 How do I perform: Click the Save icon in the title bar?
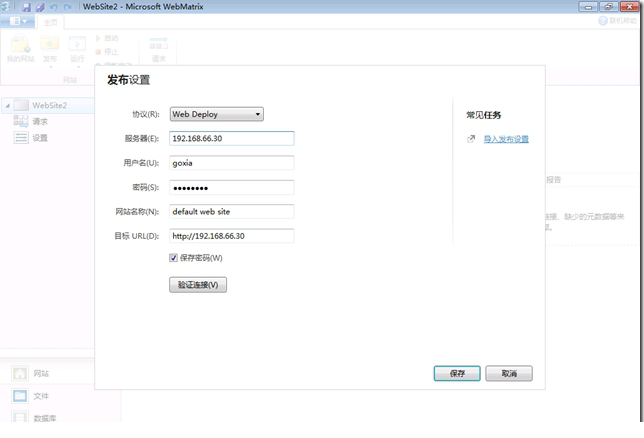(26, 7)
